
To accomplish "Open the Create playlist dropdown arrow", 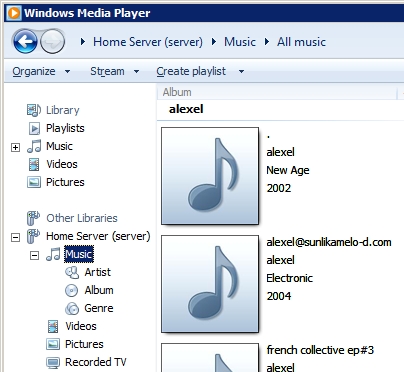I will (x=241, y=71).
